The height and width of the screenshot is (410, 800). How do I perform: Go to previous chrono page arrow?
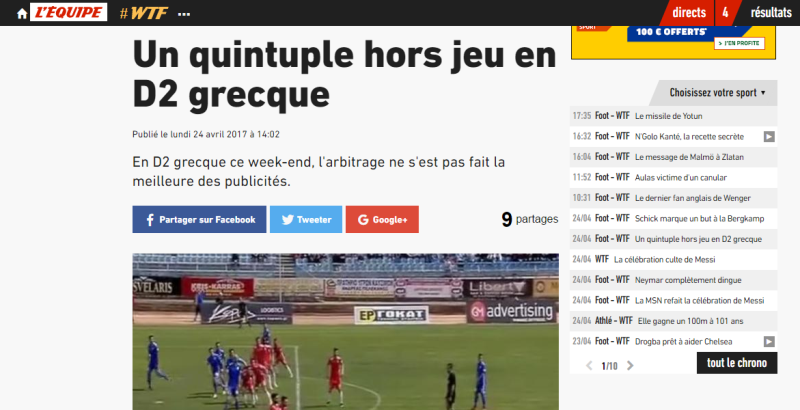(x=589, y=366)
